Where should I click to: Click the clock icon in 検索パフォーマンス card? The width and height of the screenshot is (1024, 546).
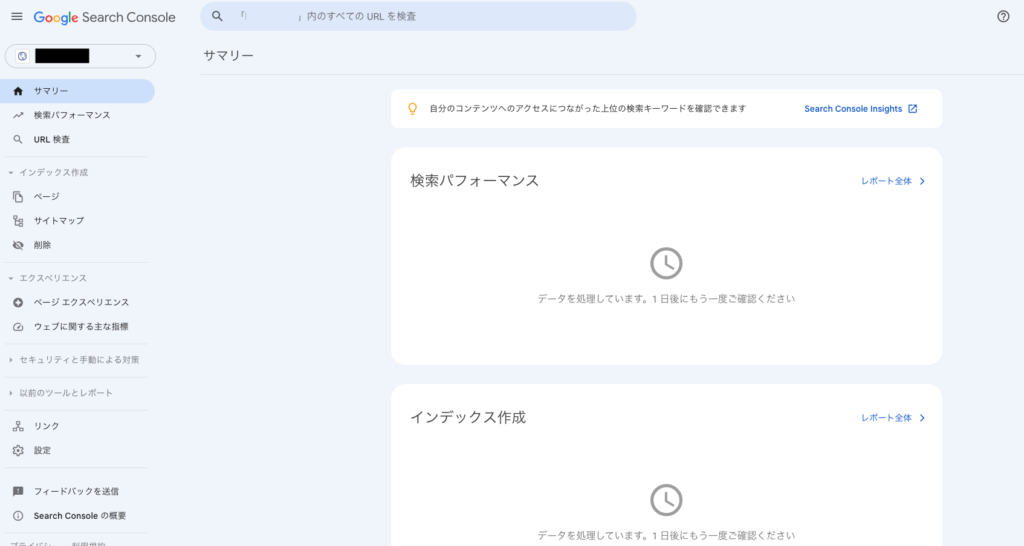666,263
